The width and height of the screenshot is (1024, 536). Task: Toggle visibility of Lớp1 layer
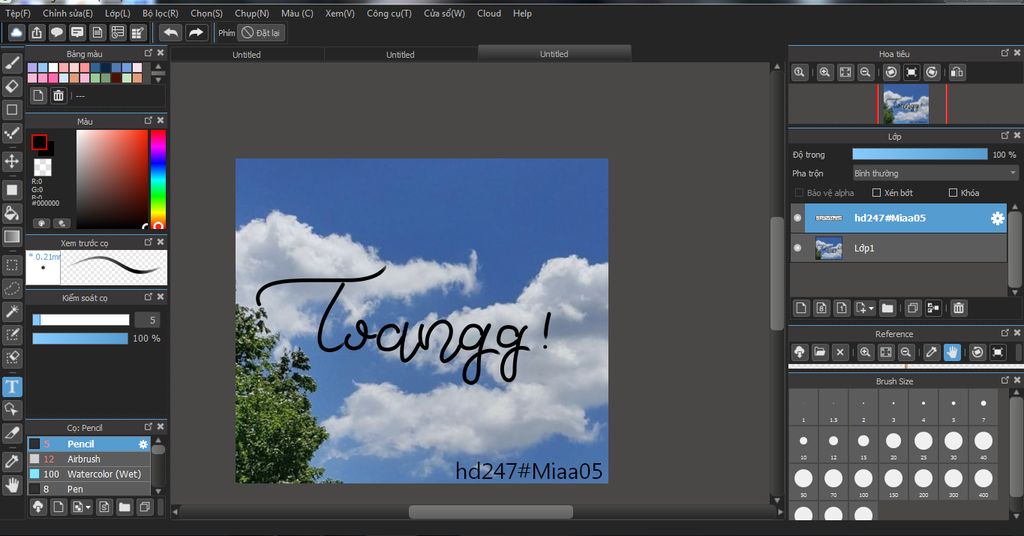(797, 248)
